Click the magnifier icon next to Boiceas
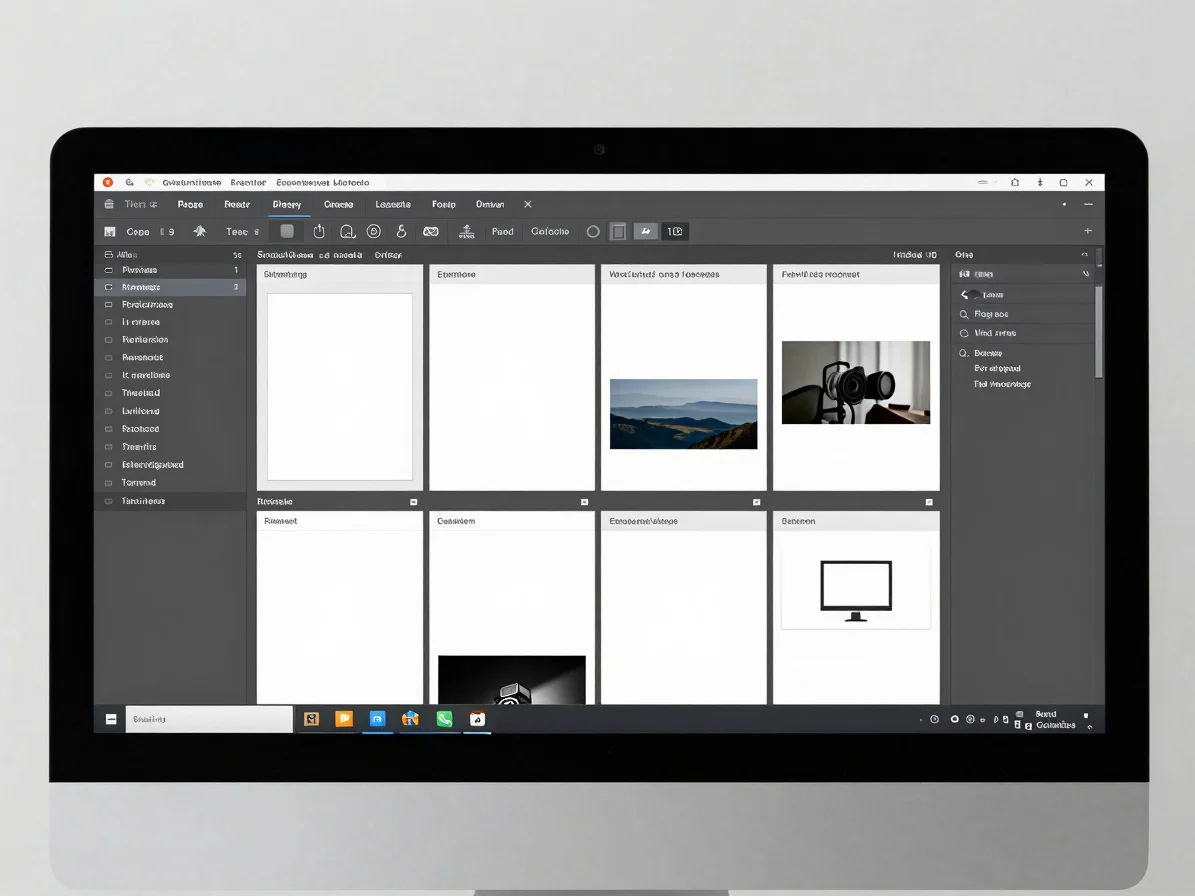Image resolution: width=1195 pixels, height=896 pixels. pos(964,353)
